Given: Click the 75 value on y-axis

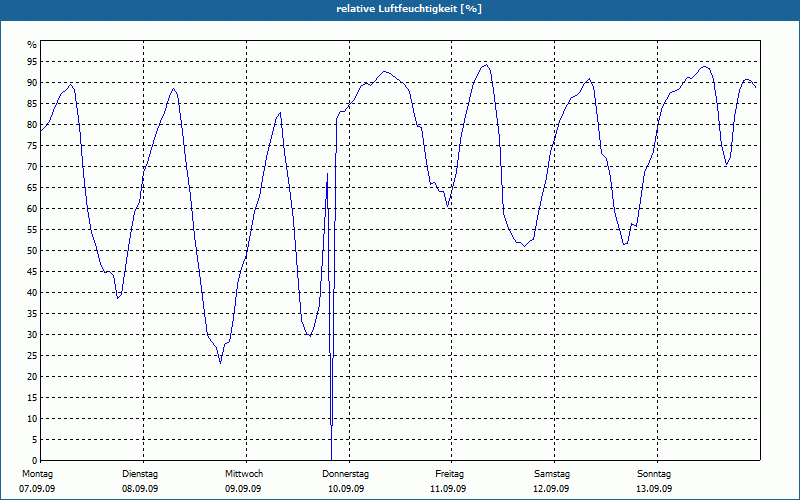Looking at the screenshot, I should click(32, 145).
